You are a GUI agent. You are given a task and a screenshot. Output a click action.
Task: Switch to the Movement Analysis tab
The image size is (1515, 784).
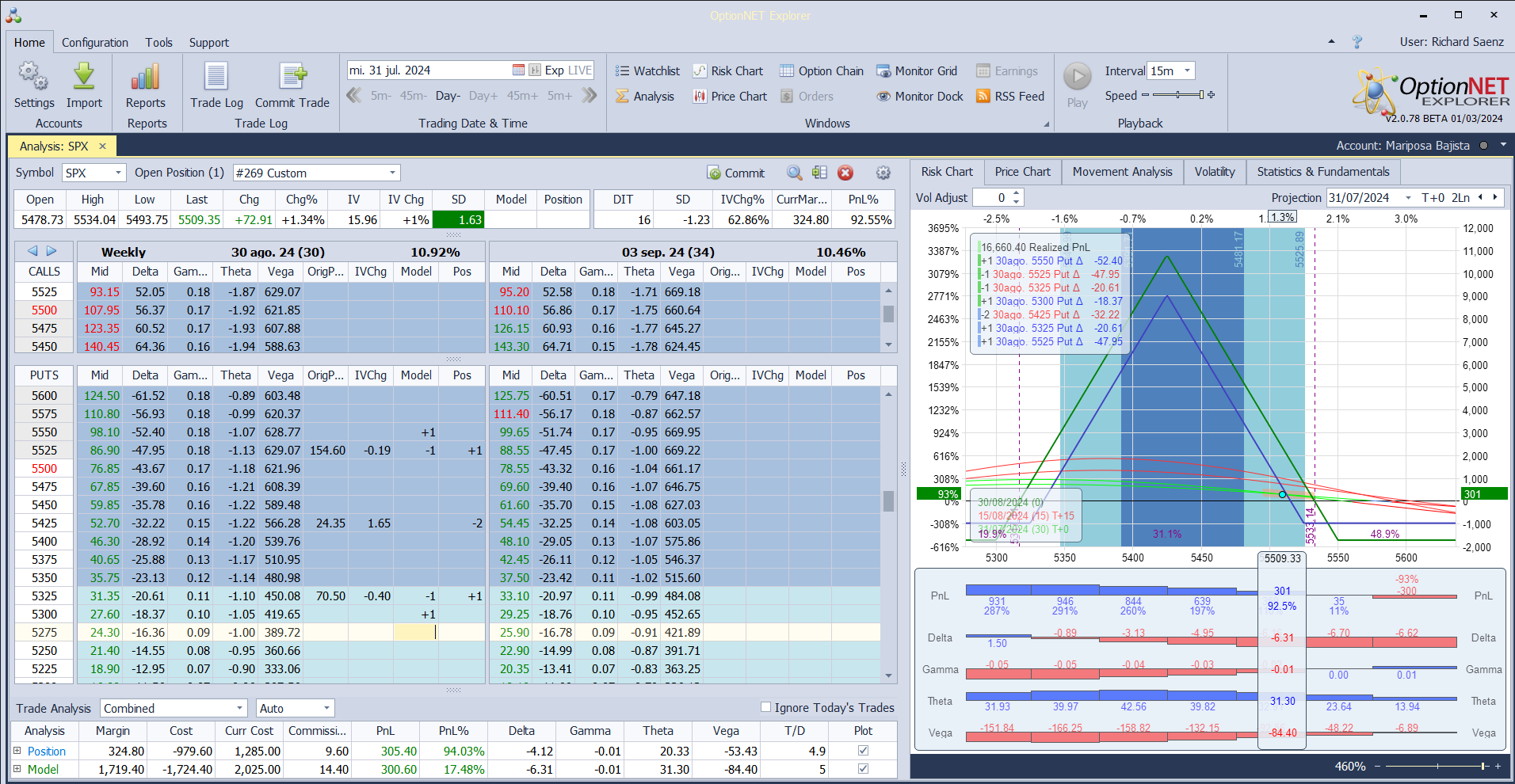(x=1122, y=172)
